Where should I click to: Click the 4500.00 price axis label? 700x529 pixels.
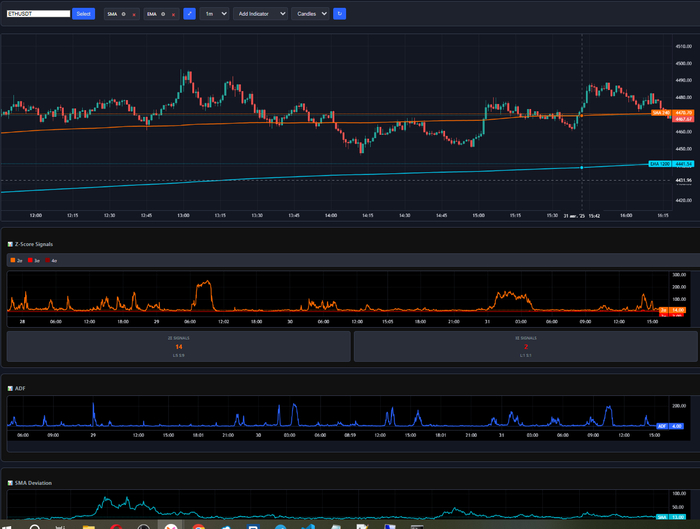[683, 63]
